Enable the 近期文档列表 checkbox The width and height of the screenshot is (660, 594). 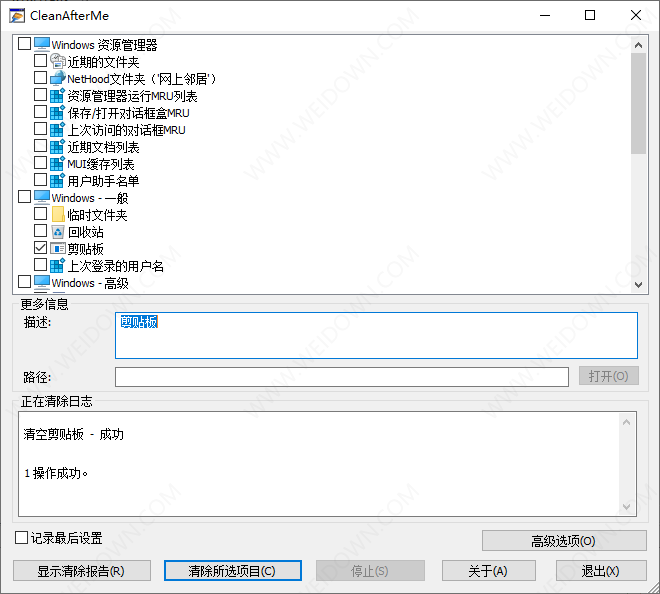click(x=40, y=146)
